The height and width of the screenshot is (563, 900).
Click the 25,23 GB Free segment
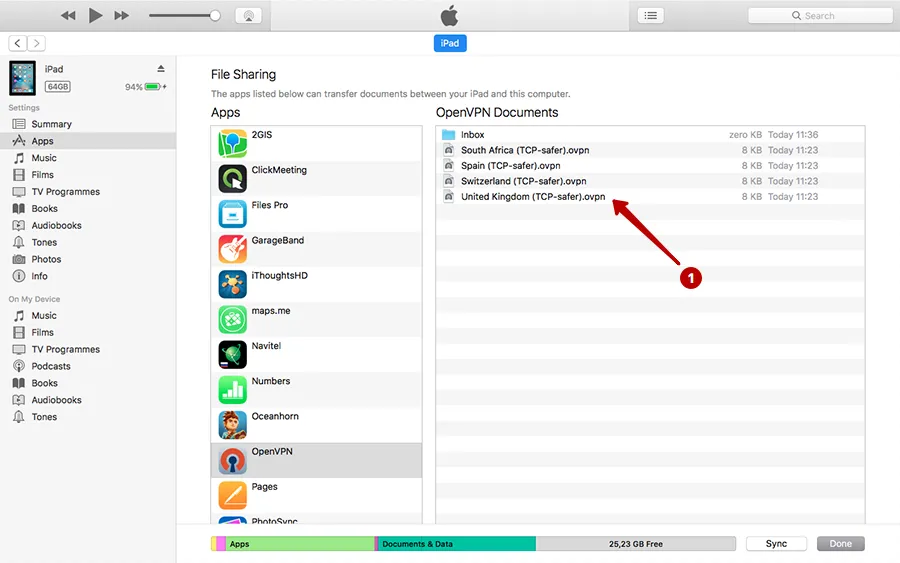coord(636,543)
